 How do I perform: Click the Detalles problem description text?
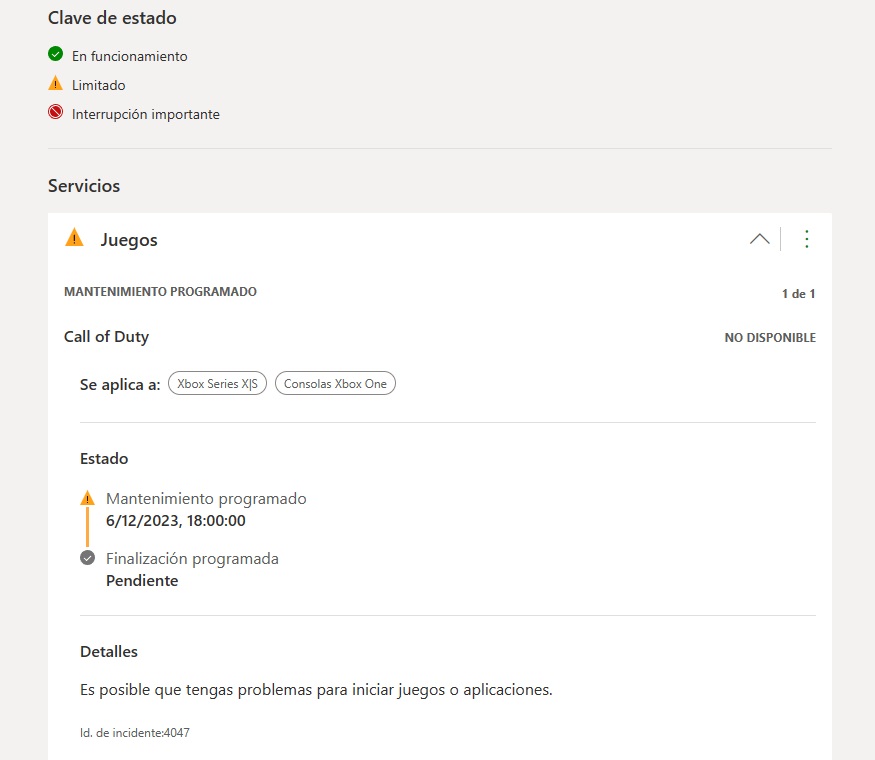click(x=316, y=690)
